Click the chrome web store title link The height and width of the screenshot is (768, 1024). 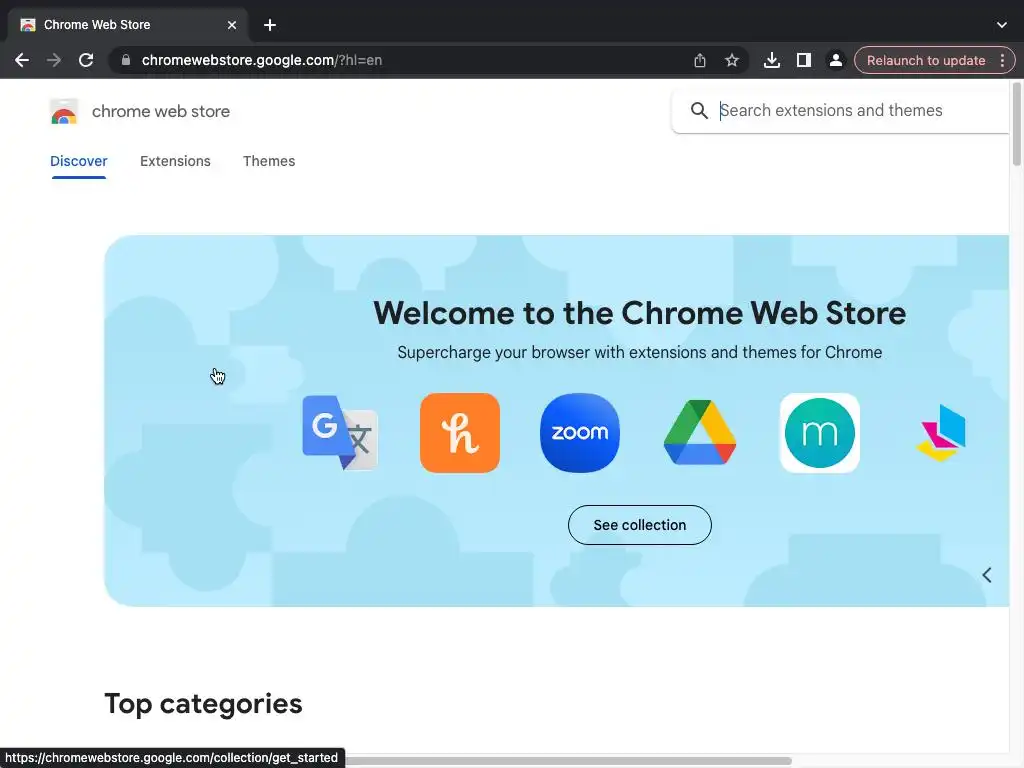coord(161,112)
